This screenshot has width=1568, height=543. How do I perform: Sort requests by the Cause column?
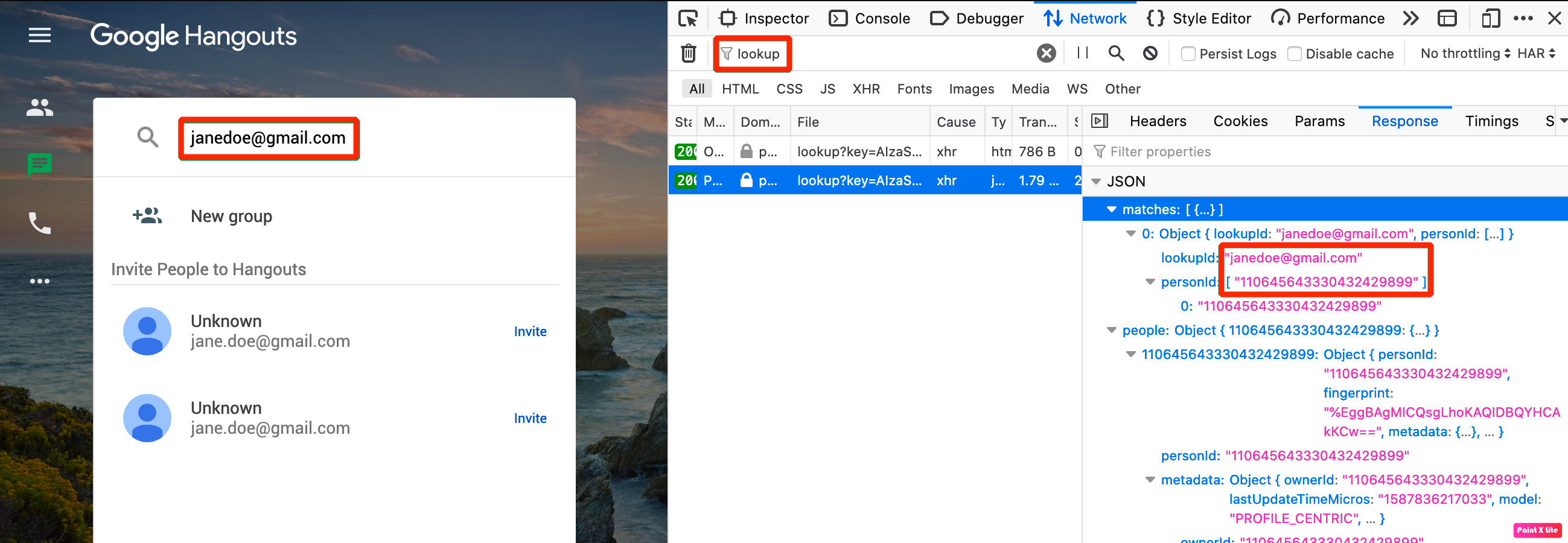[x=956, y=122]
